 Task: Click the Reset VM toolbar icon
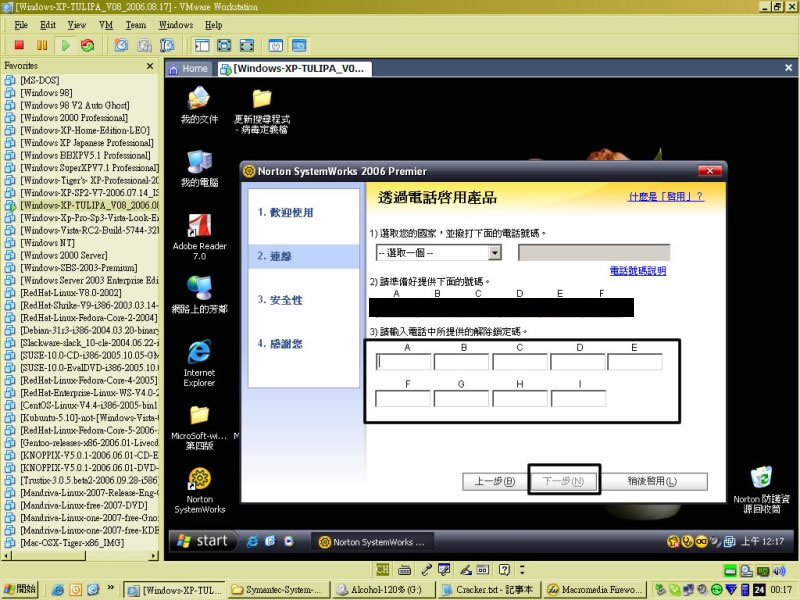[87, 45]
